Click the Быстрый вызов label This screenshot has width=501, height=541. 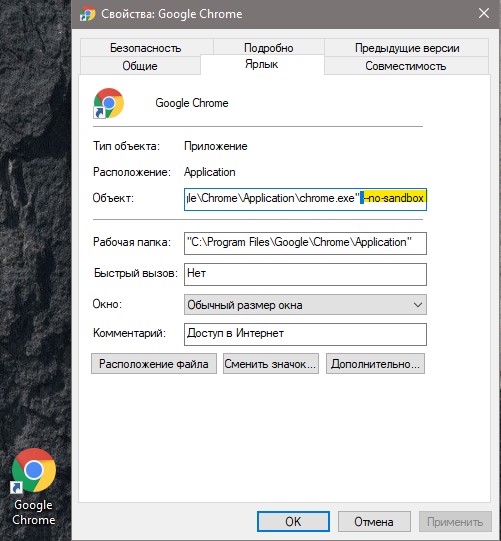click(x=136, y=273)
